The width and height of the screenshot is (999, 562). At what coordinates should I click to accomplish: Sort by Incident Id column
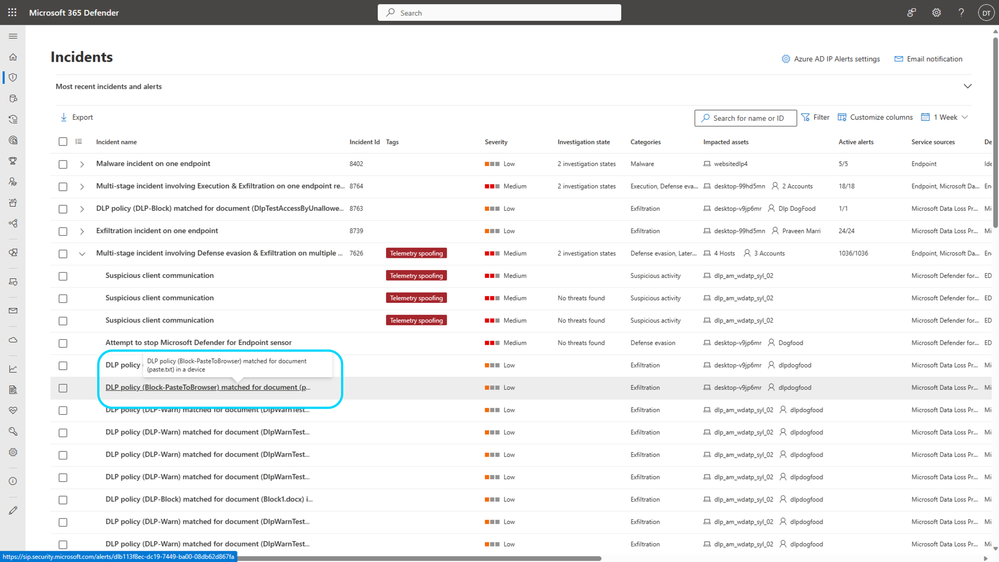tap(364, 141)
